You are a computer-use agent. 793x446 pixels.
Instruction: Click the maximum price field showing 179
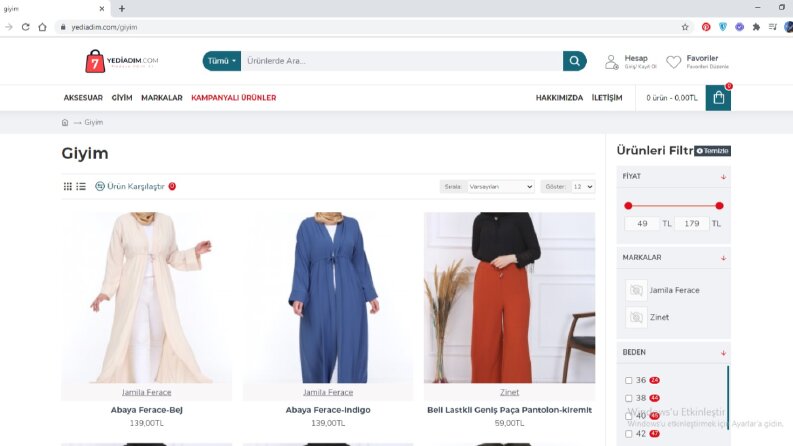point(692,224)
